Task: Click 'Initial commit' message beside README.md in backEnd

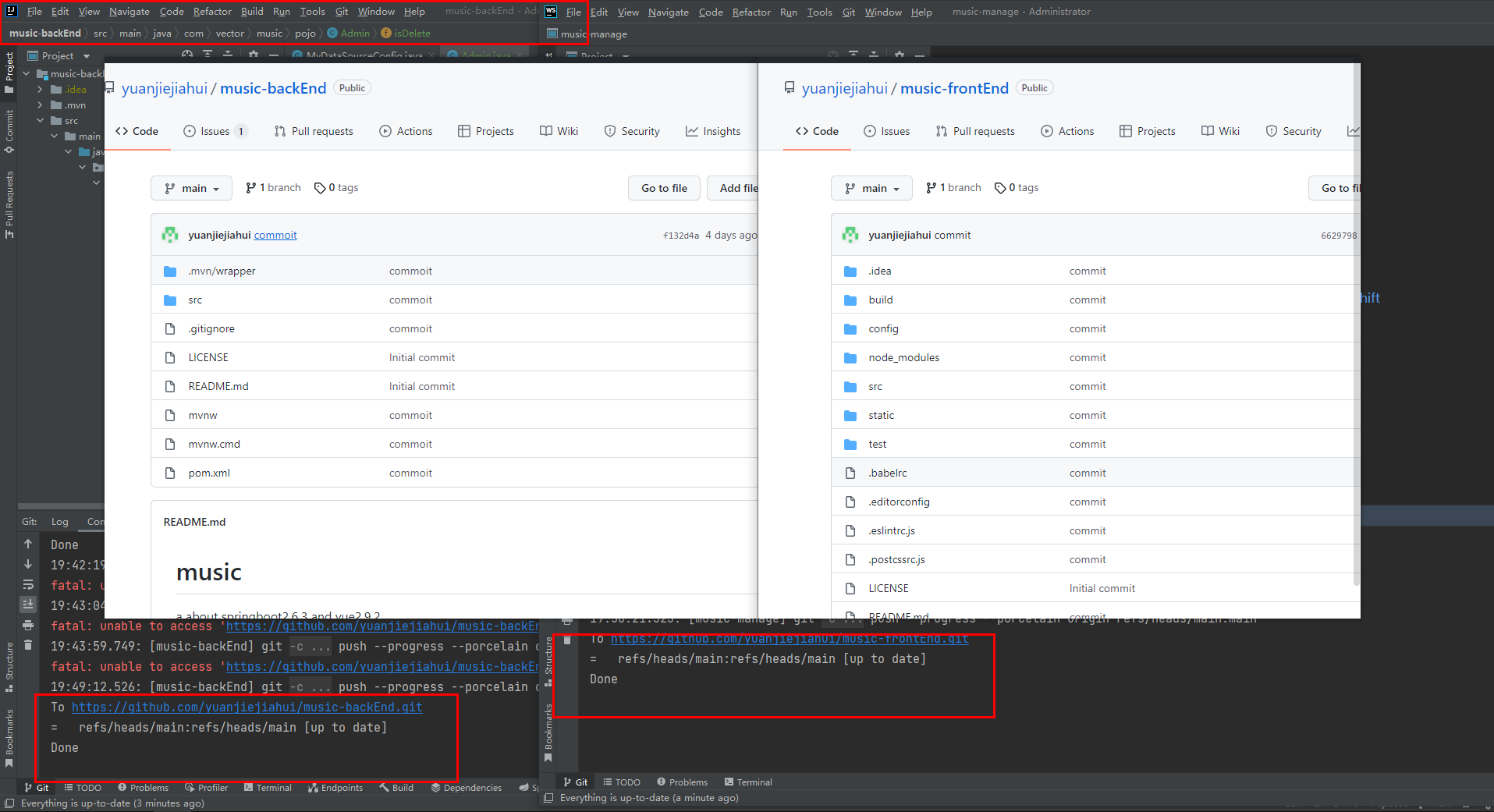Action: (x=422, y=386)
